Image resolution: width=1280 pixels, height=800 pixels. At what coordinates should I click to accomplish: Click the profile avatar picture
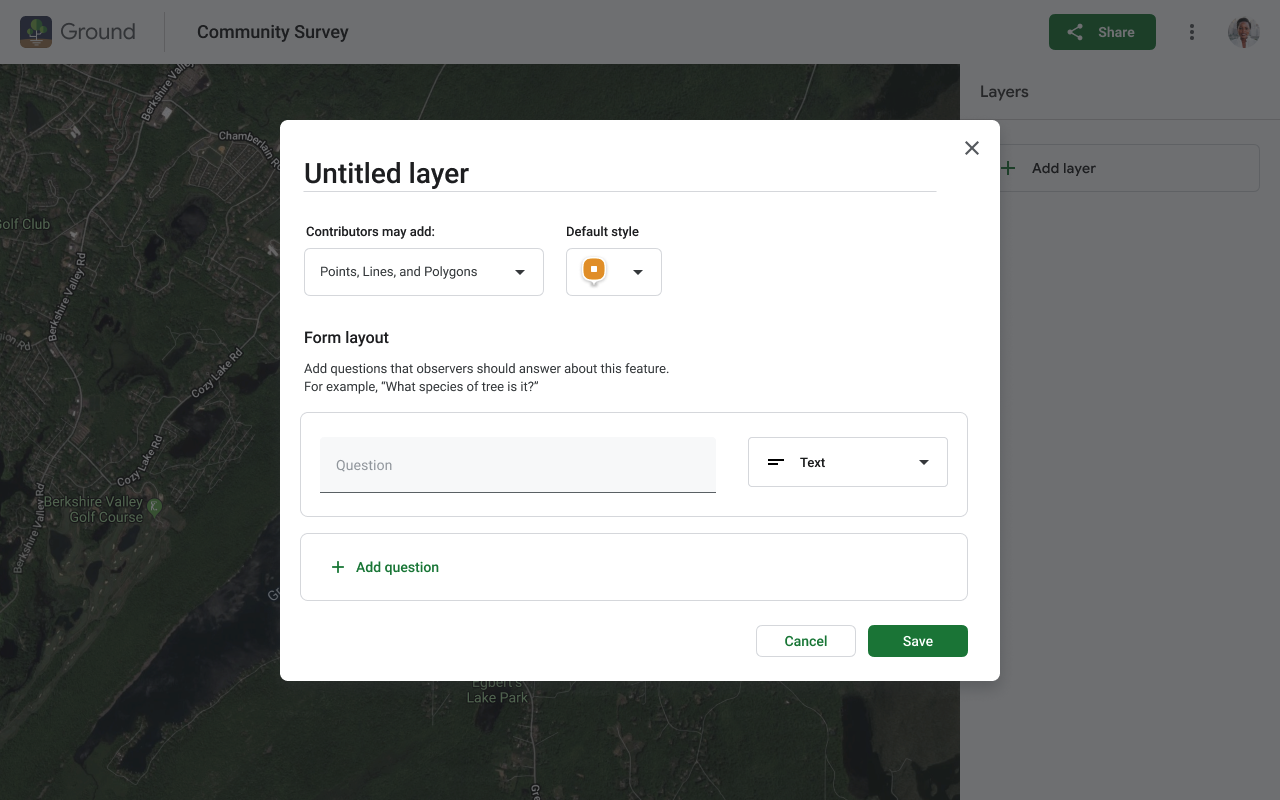point(1243,31)
